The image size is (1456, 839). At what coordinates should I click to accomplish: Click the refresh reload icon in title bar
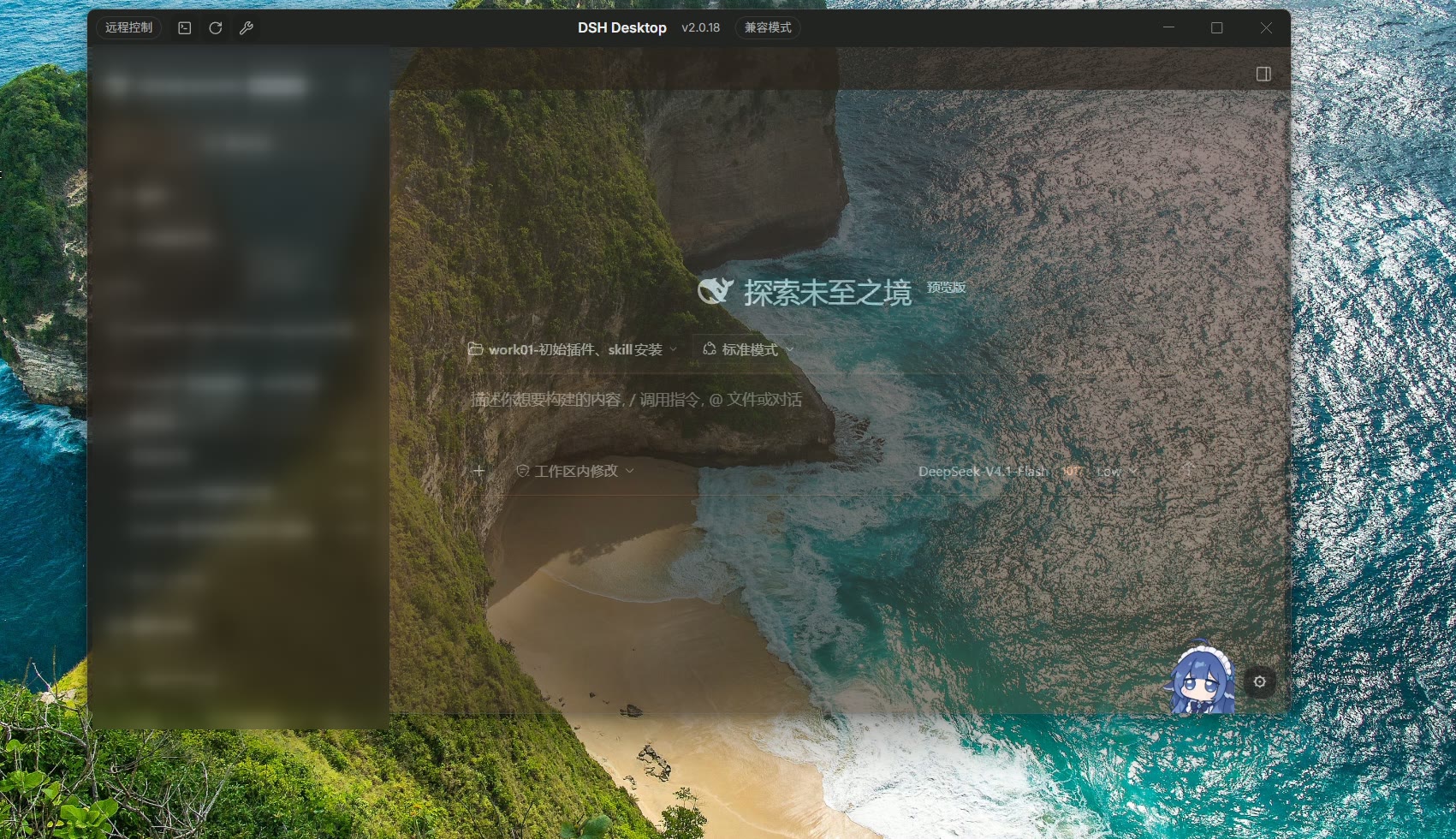(x=216, y=27)
